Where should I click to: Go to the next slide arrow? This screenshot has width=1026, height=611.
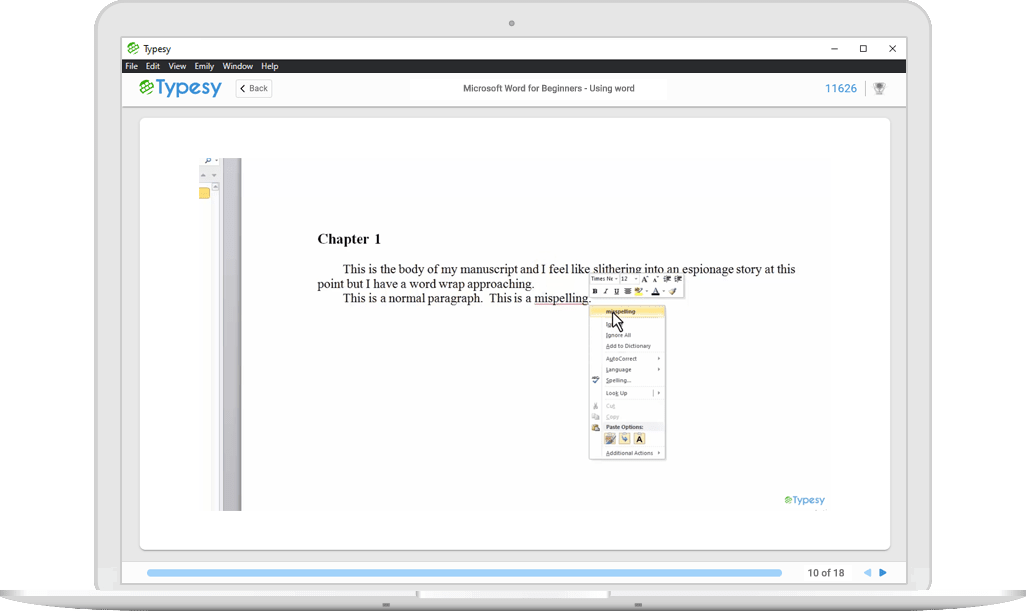point(883,572)
